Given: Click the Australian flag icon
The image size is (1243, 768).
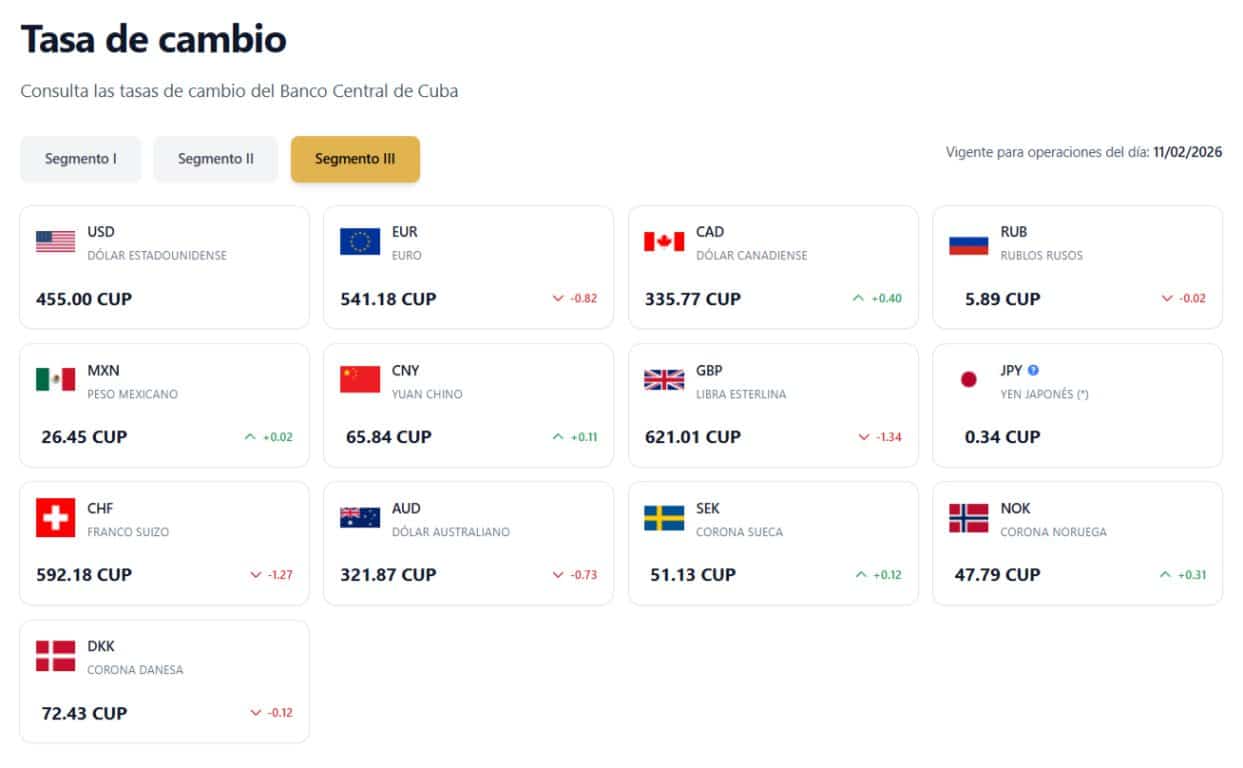Looking at the screenshot, I should pos(360,518).
